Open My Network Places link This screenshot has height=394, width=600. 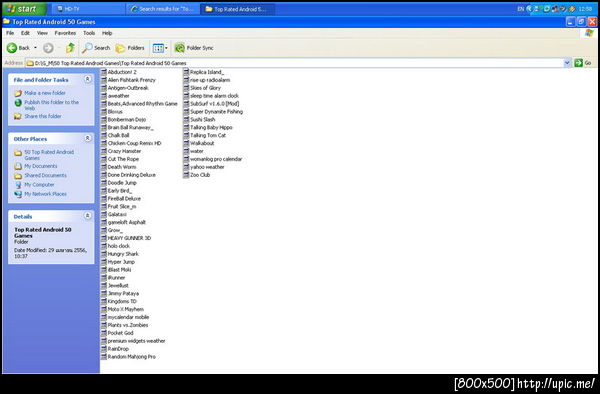coord(46,194)
